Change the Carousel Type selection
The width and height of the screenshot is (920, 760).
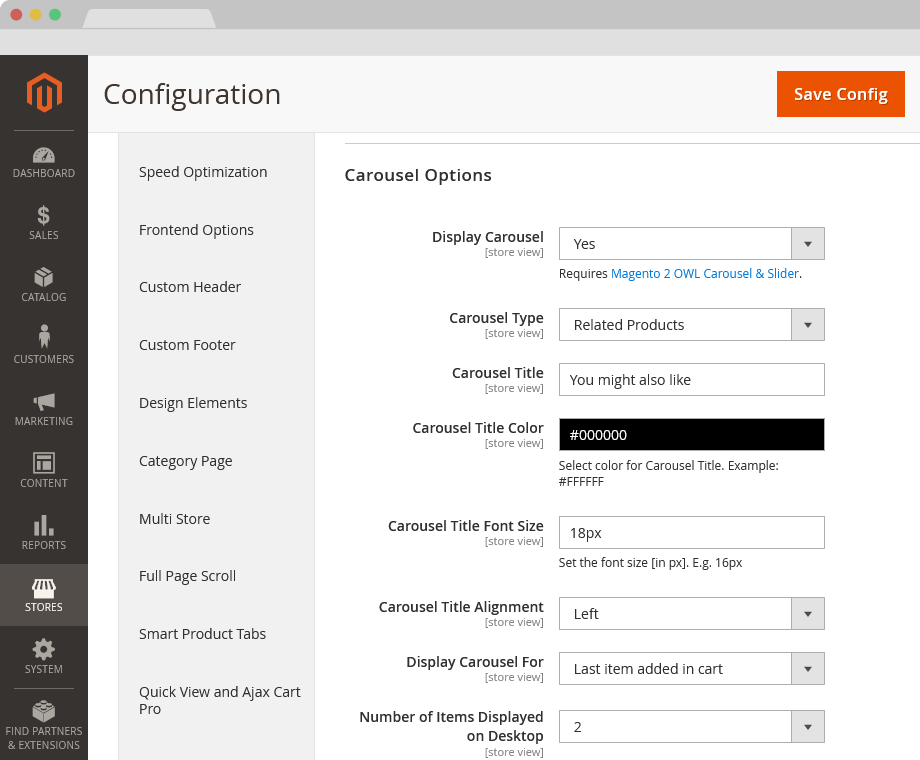[x=807, y=324]
